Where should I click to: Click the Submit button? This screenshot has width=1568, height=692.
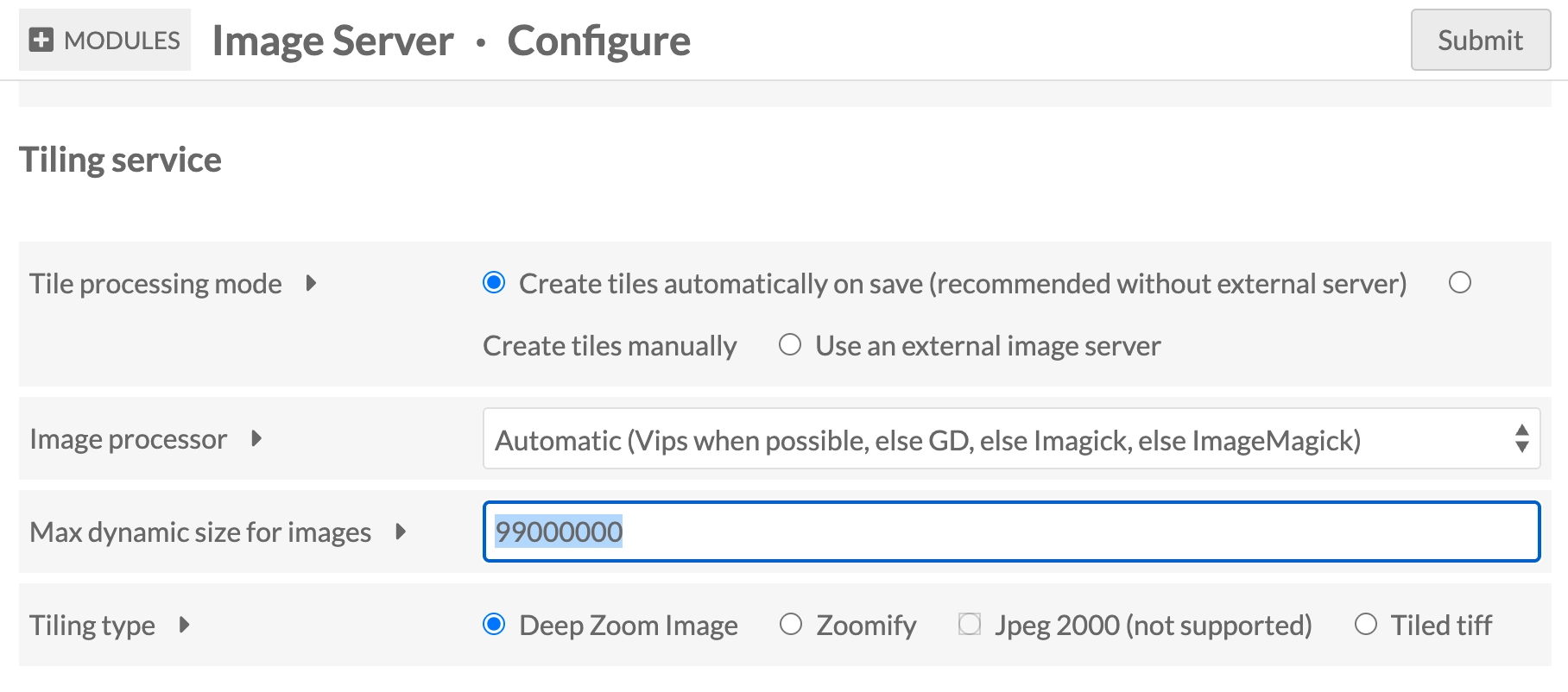click(1480, 40)
